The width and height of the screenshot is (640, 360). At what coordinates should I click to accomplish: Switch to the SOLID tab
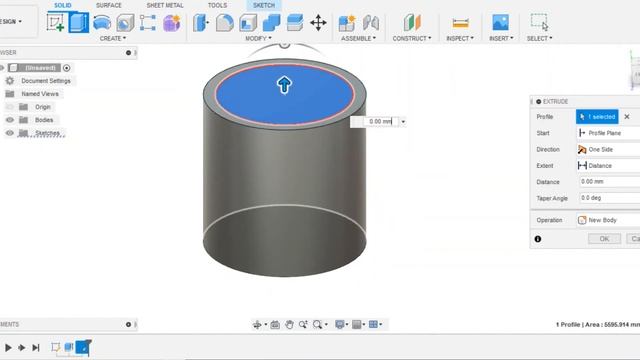[63, 5]
